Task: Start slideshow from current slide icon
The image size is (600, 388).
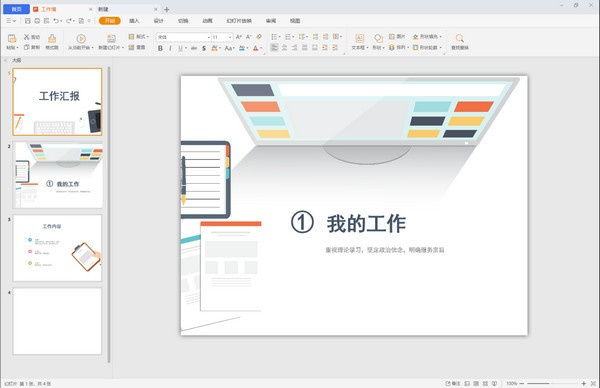Action: pyautogui.click(x=81, y=38)
